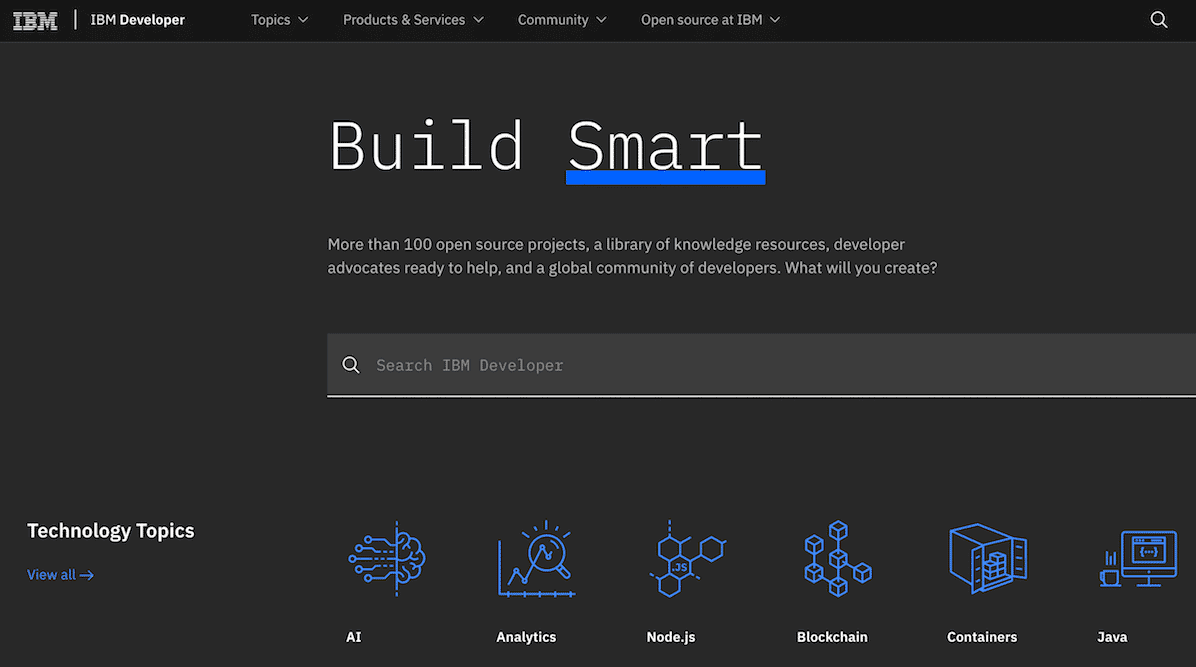Expand the Products & Services chevron
The height and width of the screenshot is (667, 1196).
click(x=478, y=20)
